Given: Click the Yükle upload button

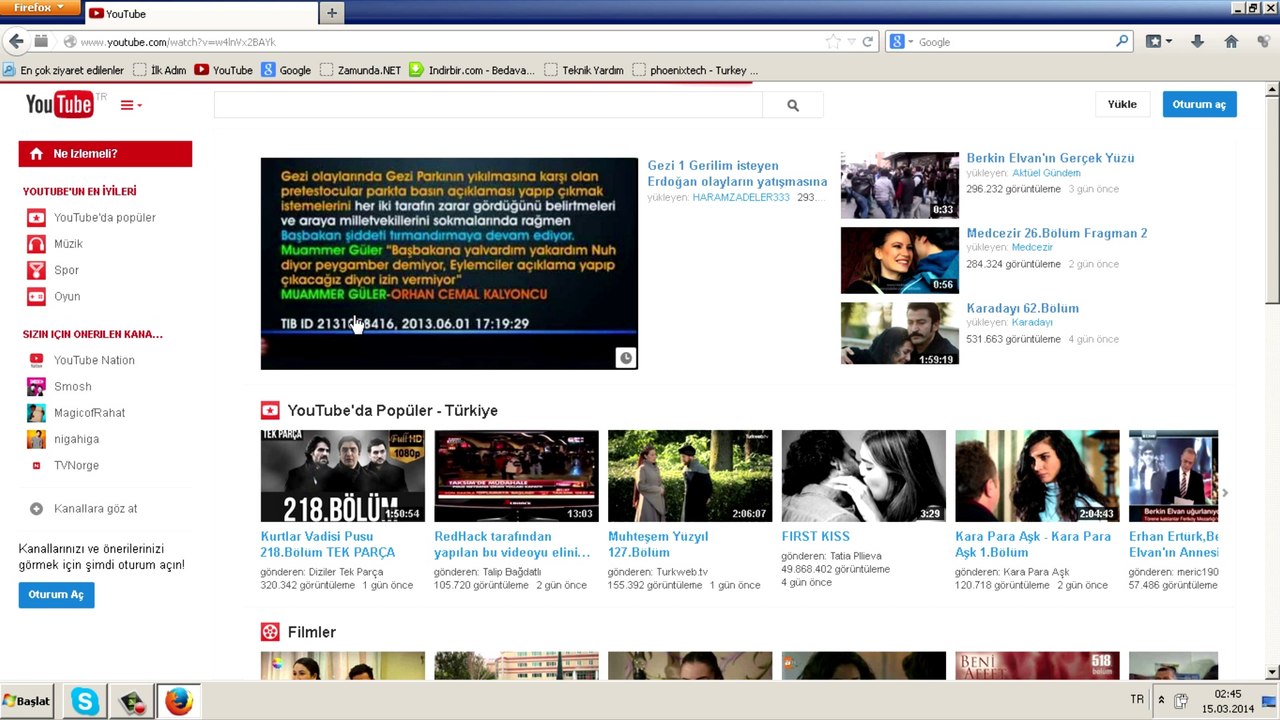Looking at the screenshot, I should (1122, 104).
